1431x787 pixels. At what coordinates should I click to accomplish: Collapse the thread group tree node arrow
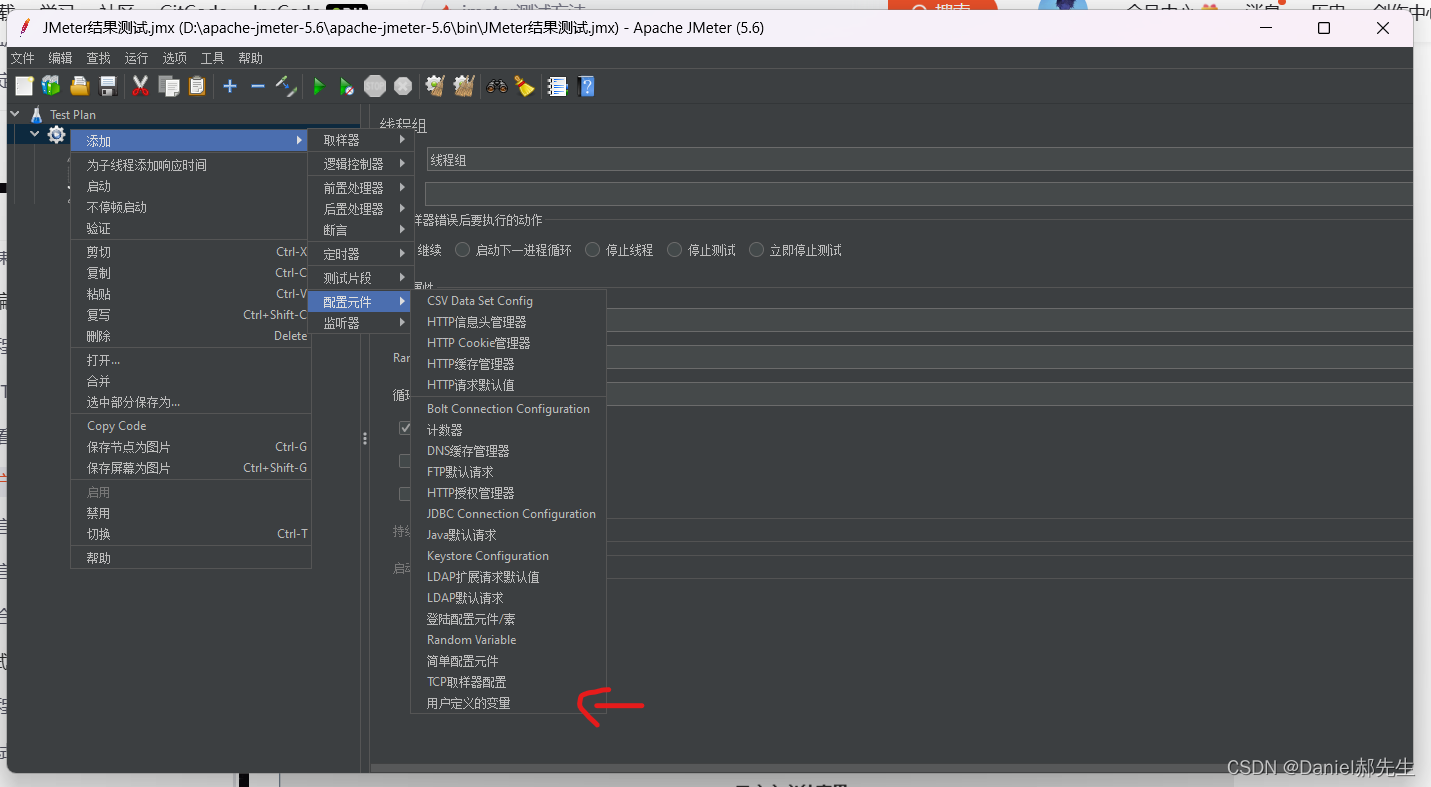pos(35,134)
